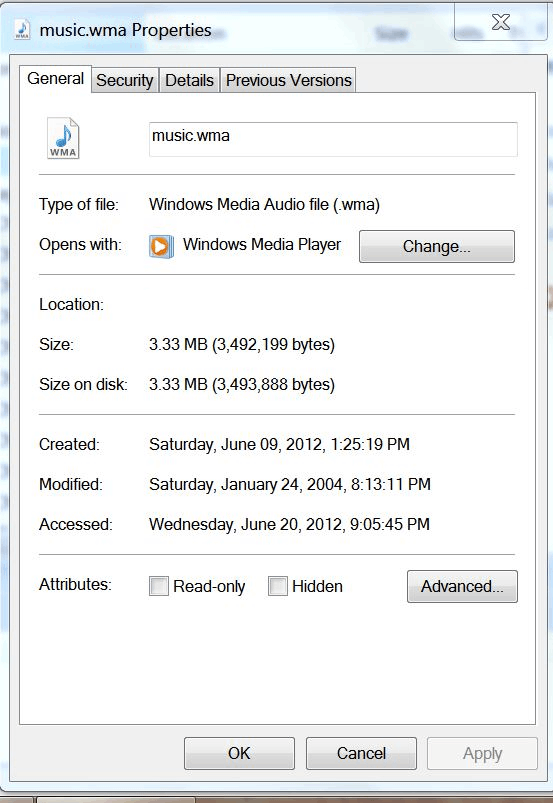This screenshot has height=803, width=553.
Task: Toggle the Hidden attribute checkbox
Action: pyautogui.click(x=278, y=586)
